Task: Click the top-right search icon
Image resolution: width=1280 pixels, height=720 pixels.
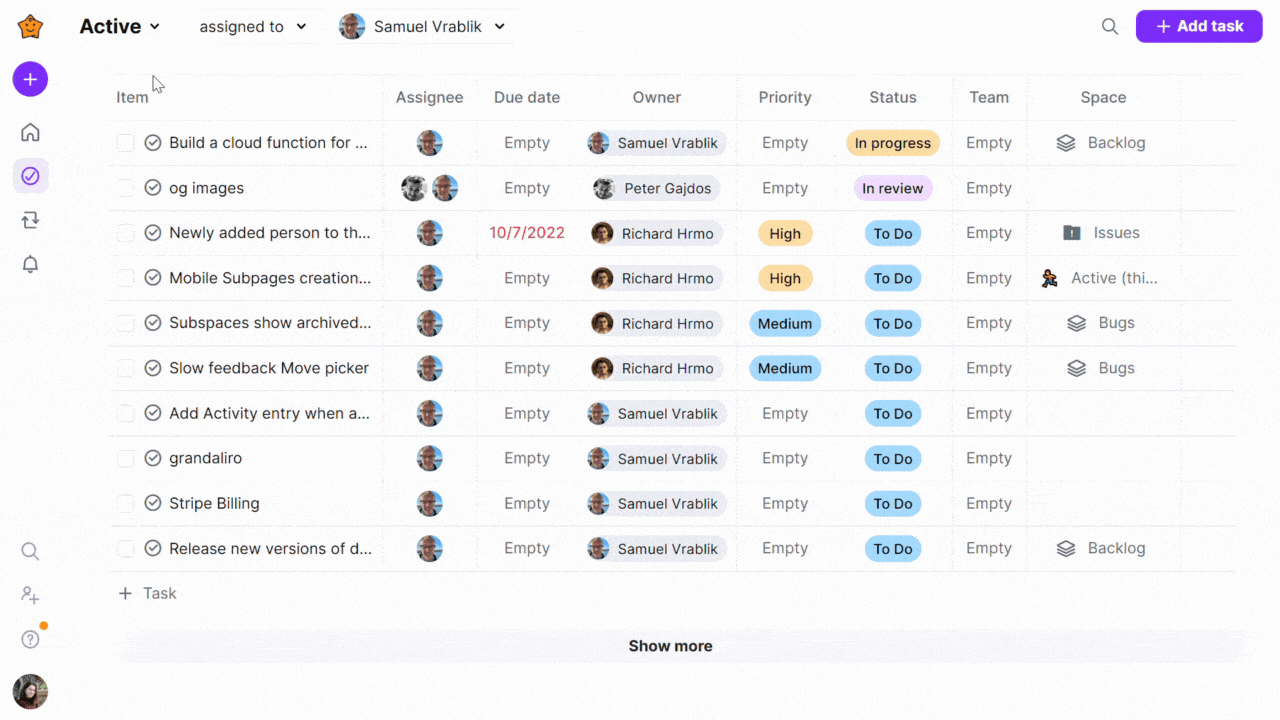Action: tap(1110, 27)
